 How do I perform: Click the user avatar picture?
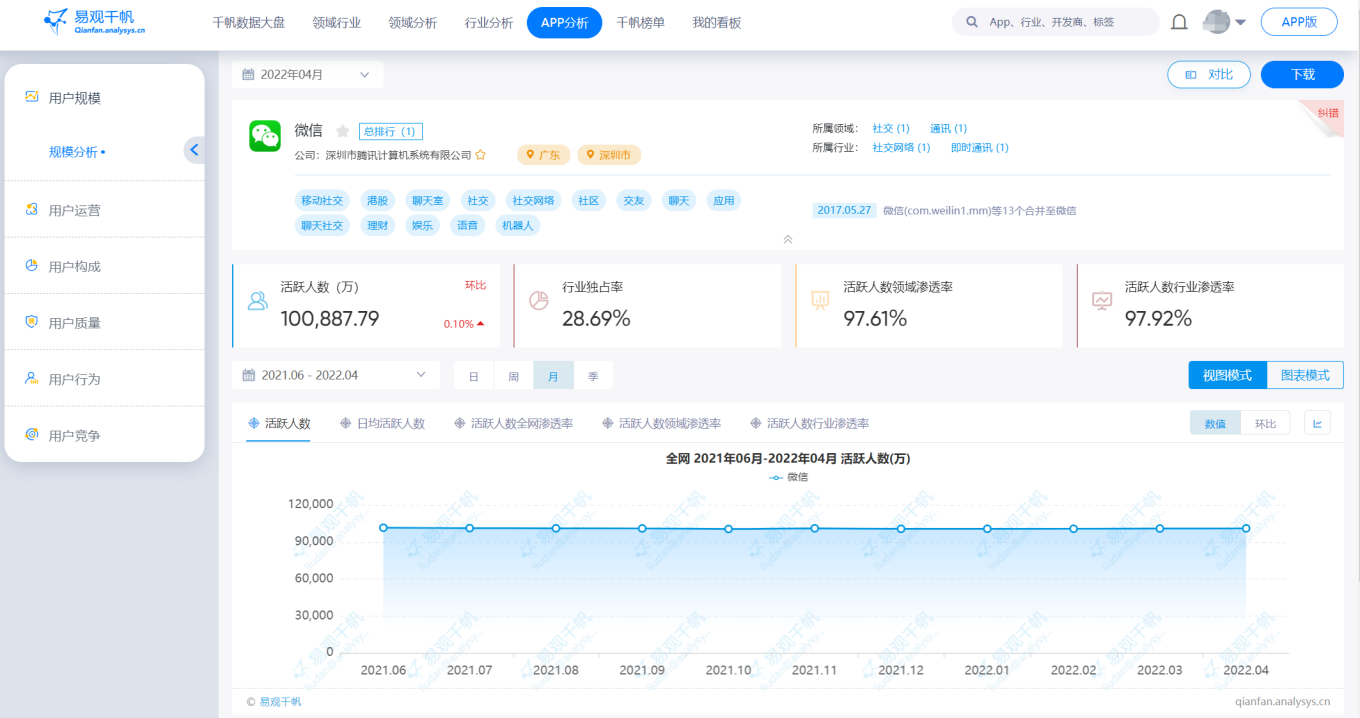pyautogui.click(x=1216, y=22)
